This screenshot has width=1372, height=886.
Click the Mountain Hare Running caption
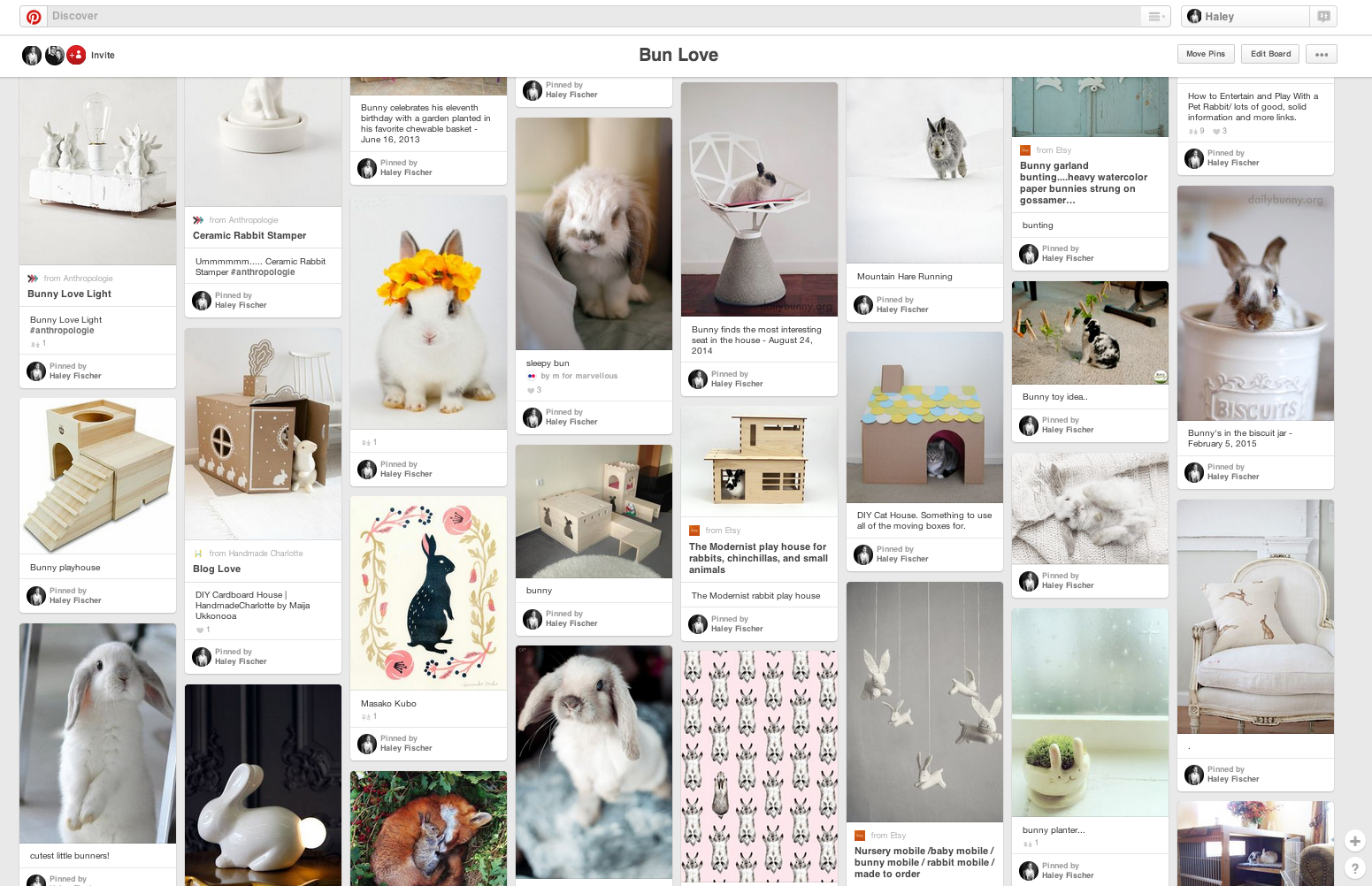coord(904,277)
